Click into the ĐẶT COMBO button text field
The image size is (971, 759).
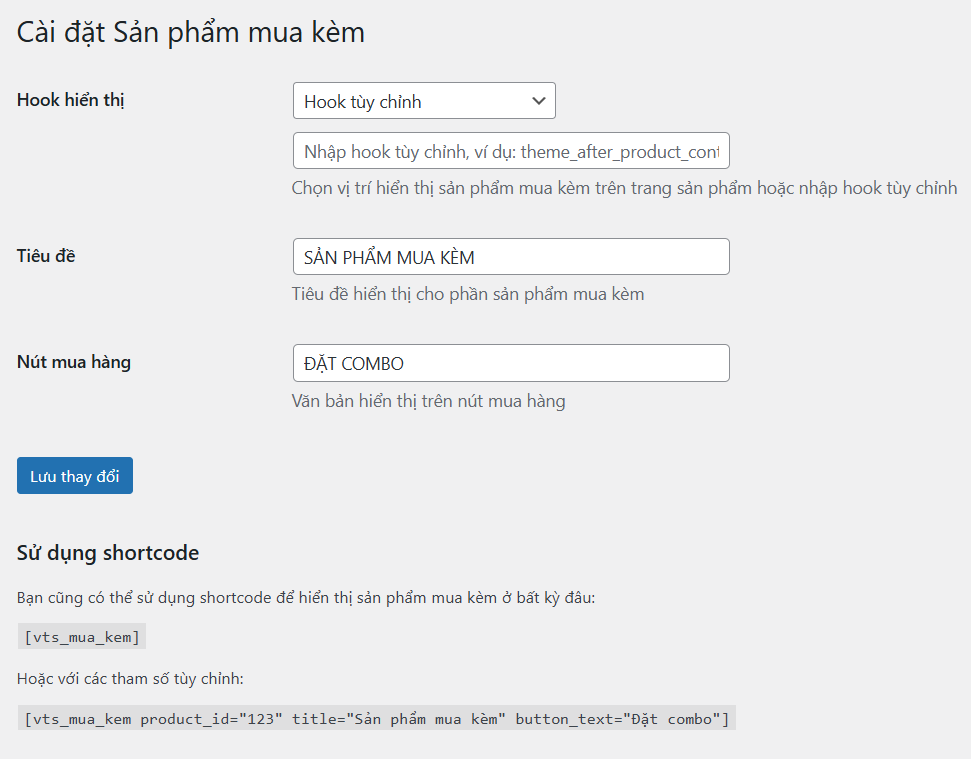pos(511,363)
